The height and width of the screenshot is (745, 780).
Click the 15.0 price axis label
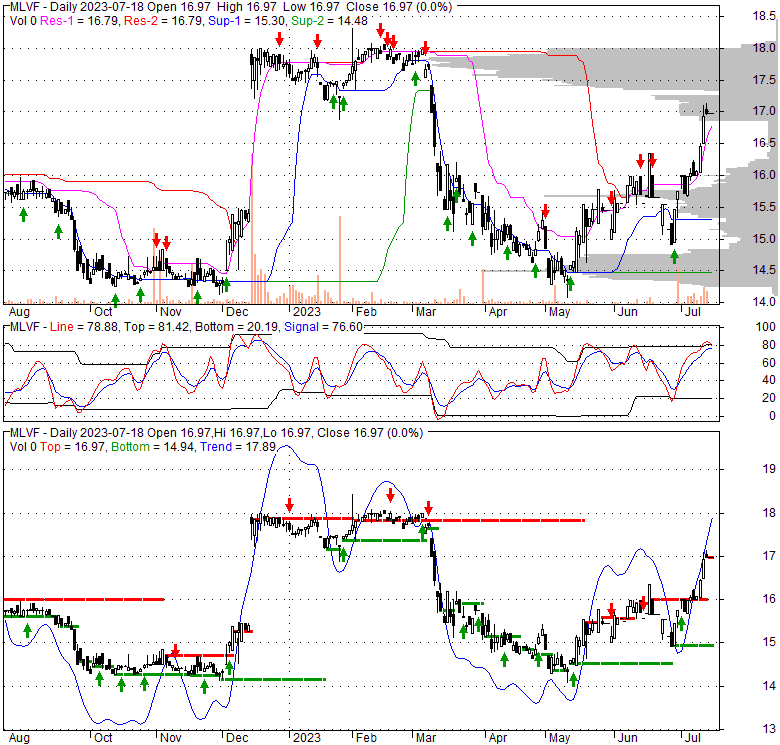tap(764, 239)
